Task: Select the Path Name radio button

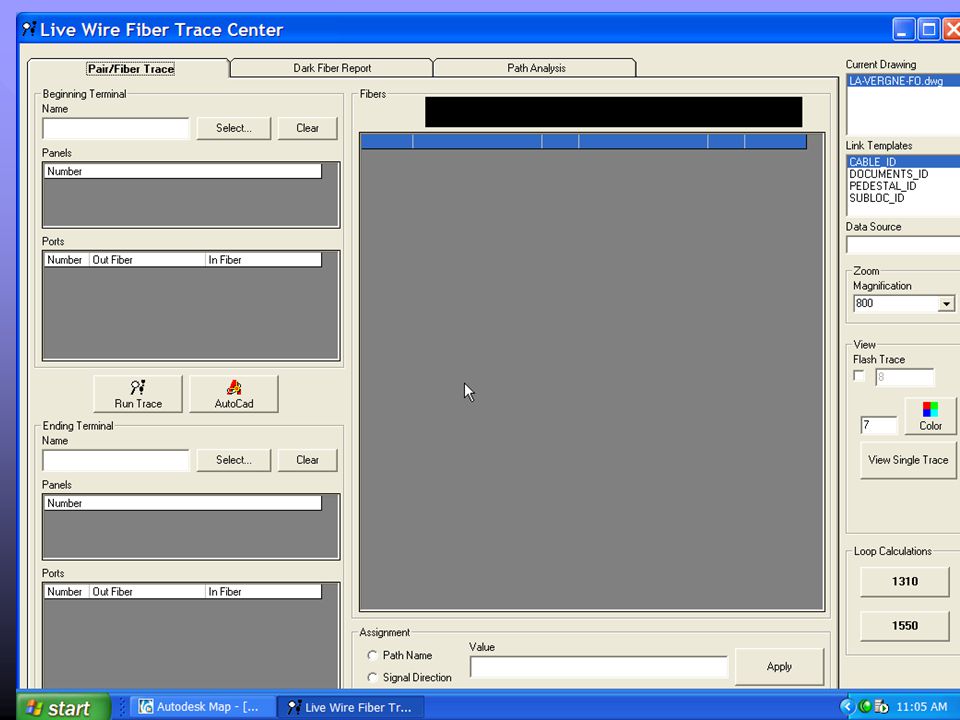Action: pos(372,655)
